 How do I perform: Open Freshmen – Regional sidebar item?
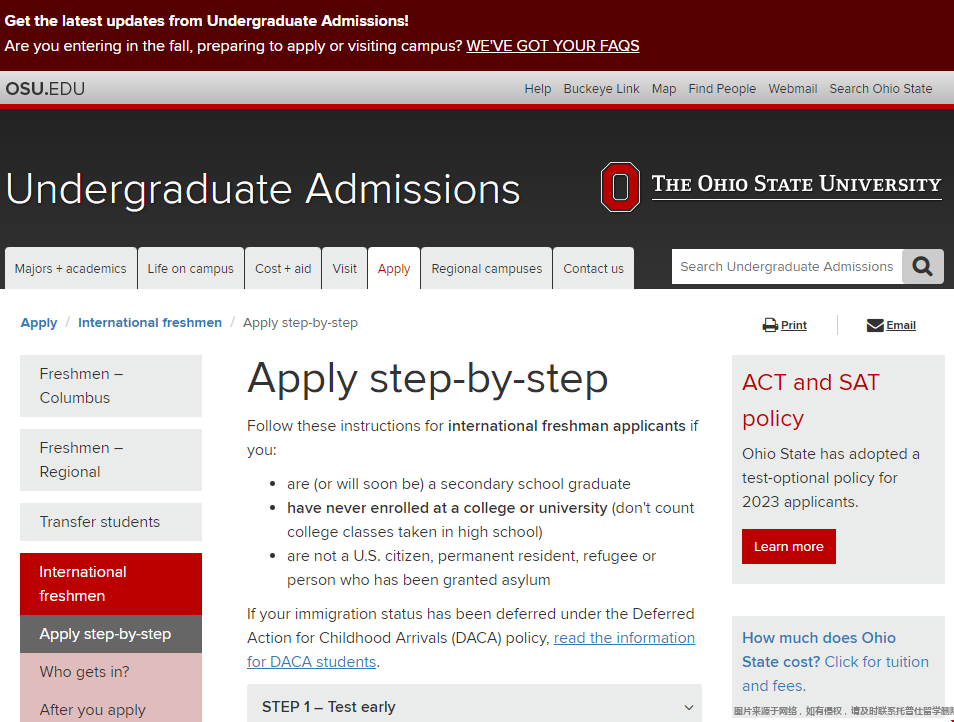[111, 460]
